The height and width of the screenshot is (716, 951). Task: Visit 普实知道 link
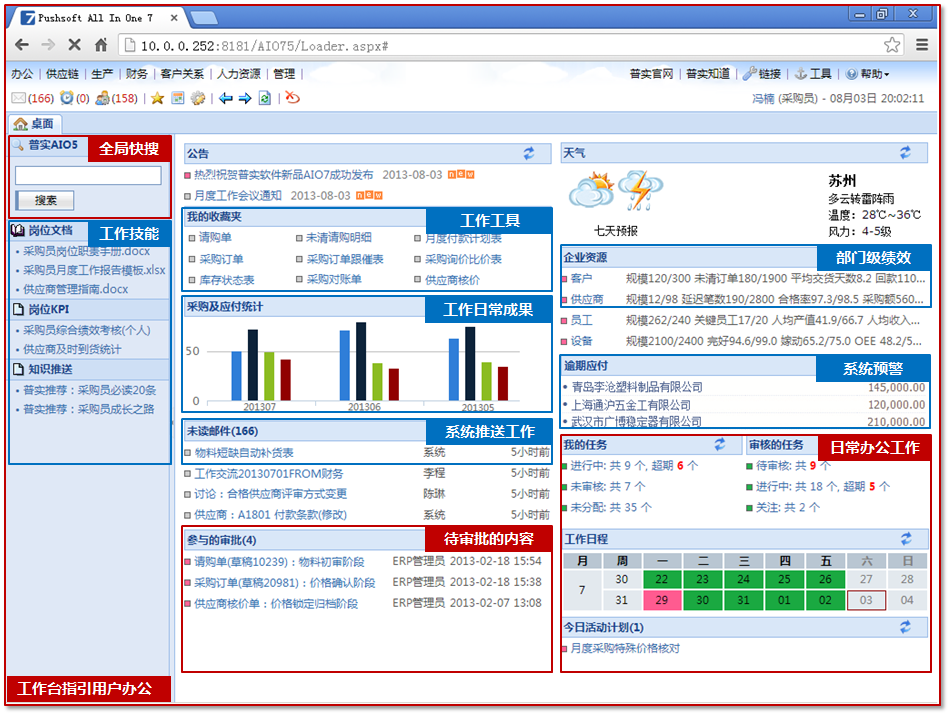click(708, 74)
